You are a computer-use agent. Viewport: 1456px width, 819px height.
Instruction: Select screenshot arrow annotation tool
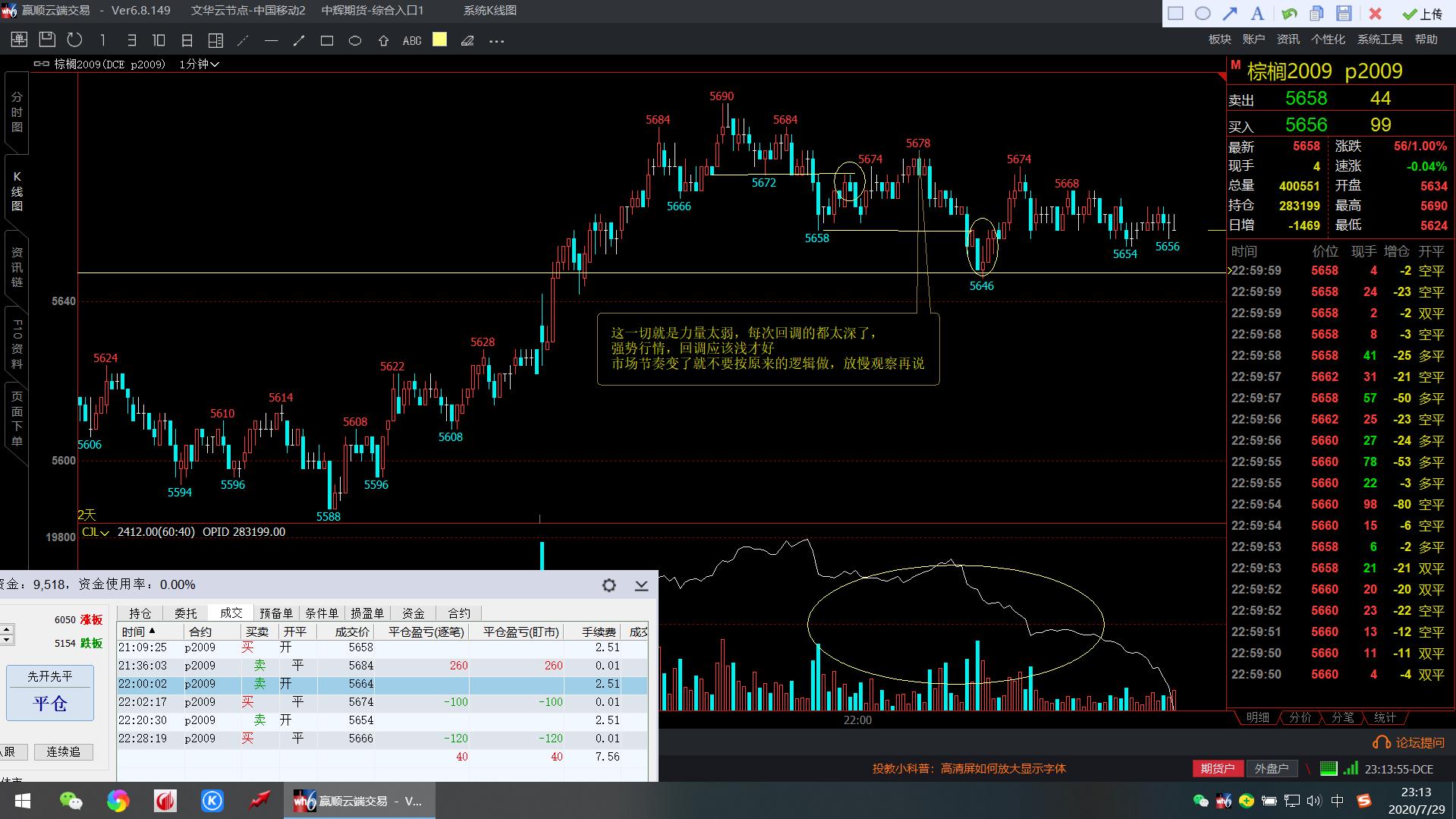click(1230, 13)
